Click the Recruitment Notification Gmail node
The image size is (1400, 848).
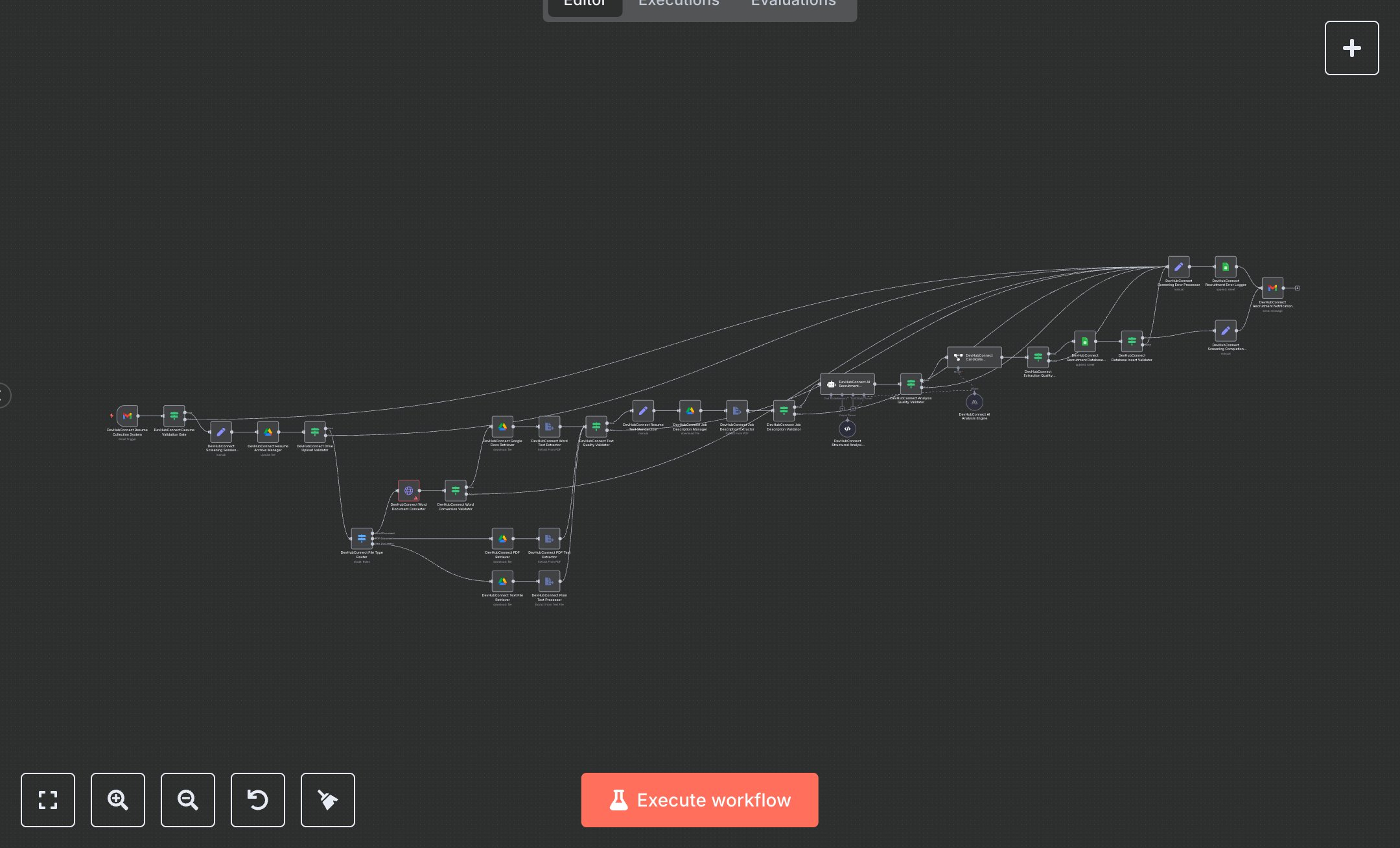[1272, 288]
